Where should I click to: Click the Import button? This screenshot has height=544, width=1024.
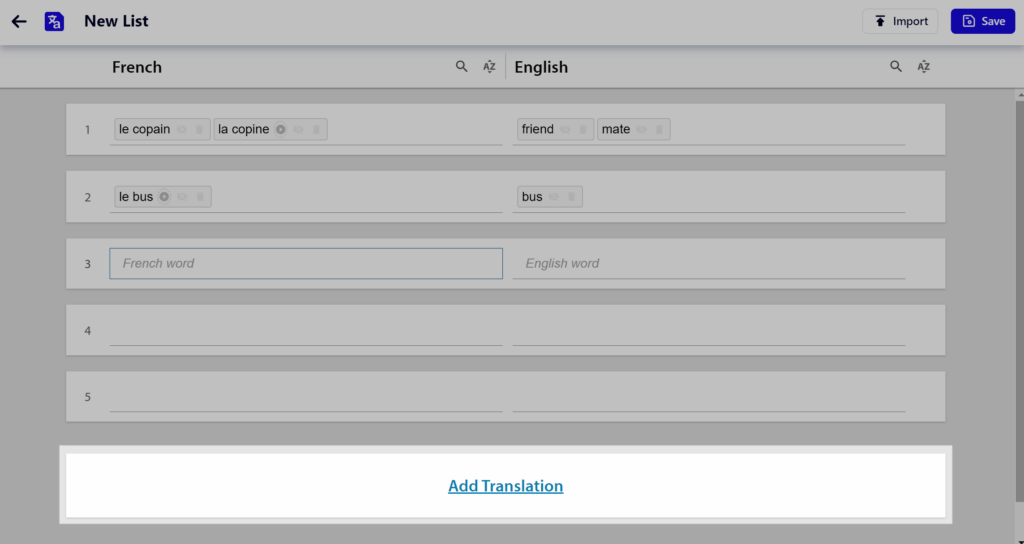(900, 22)
